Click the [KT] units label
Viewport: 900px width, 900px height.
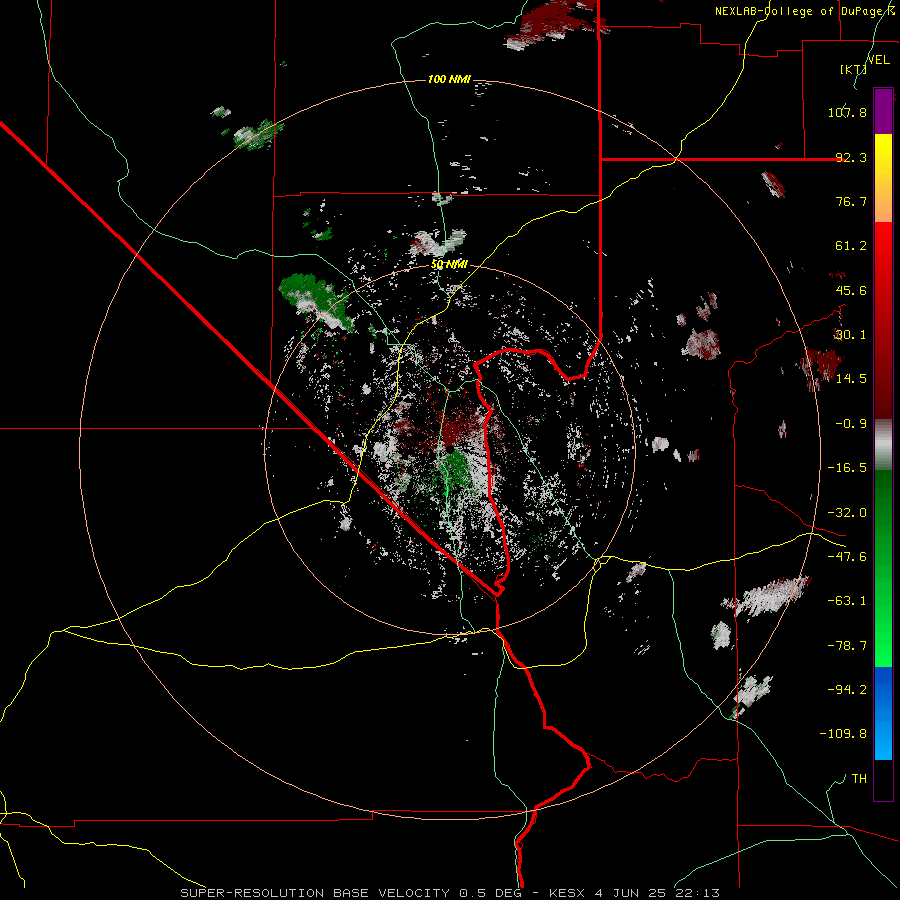point(853,69)
